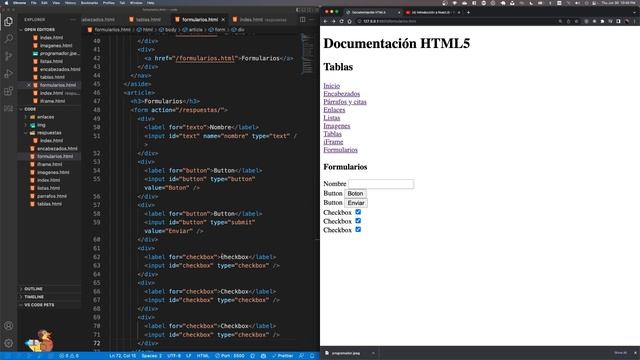
Task: Toggle the topmost Checkbox in the form
Action: coord(358,212)
